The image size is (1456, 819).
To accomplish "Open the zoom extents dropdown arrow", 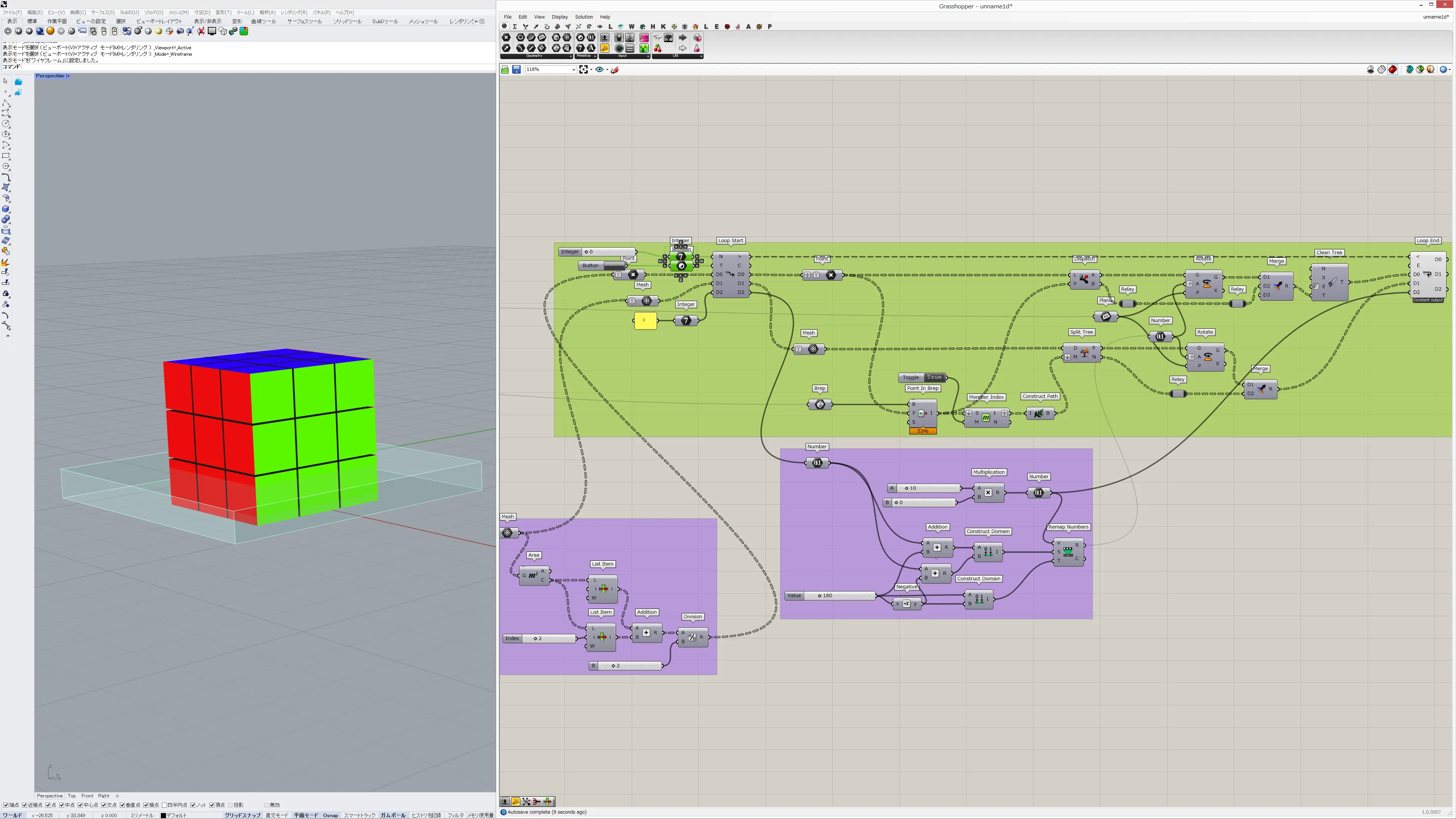I will 591,69.
